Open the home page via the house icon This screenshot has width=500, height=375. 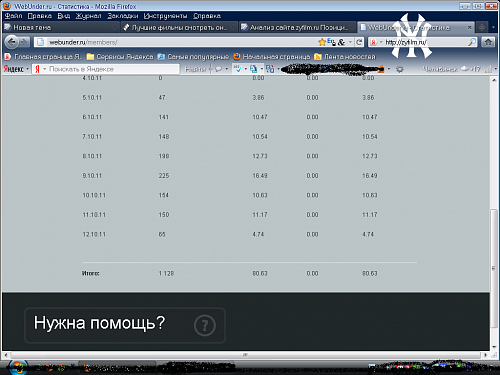(x=488, y=42)
